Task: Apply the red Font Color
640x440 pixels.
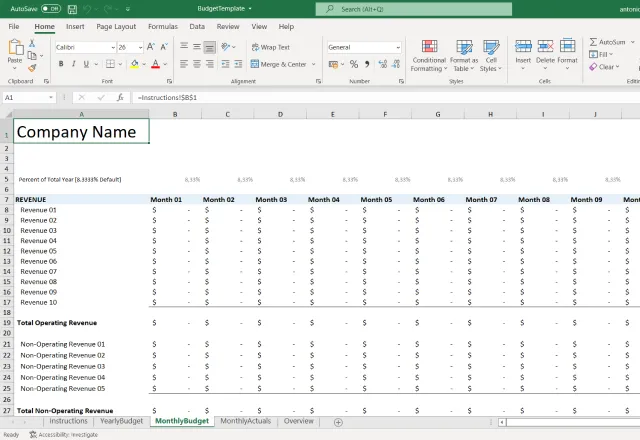Action: click(x=156, y=64)
